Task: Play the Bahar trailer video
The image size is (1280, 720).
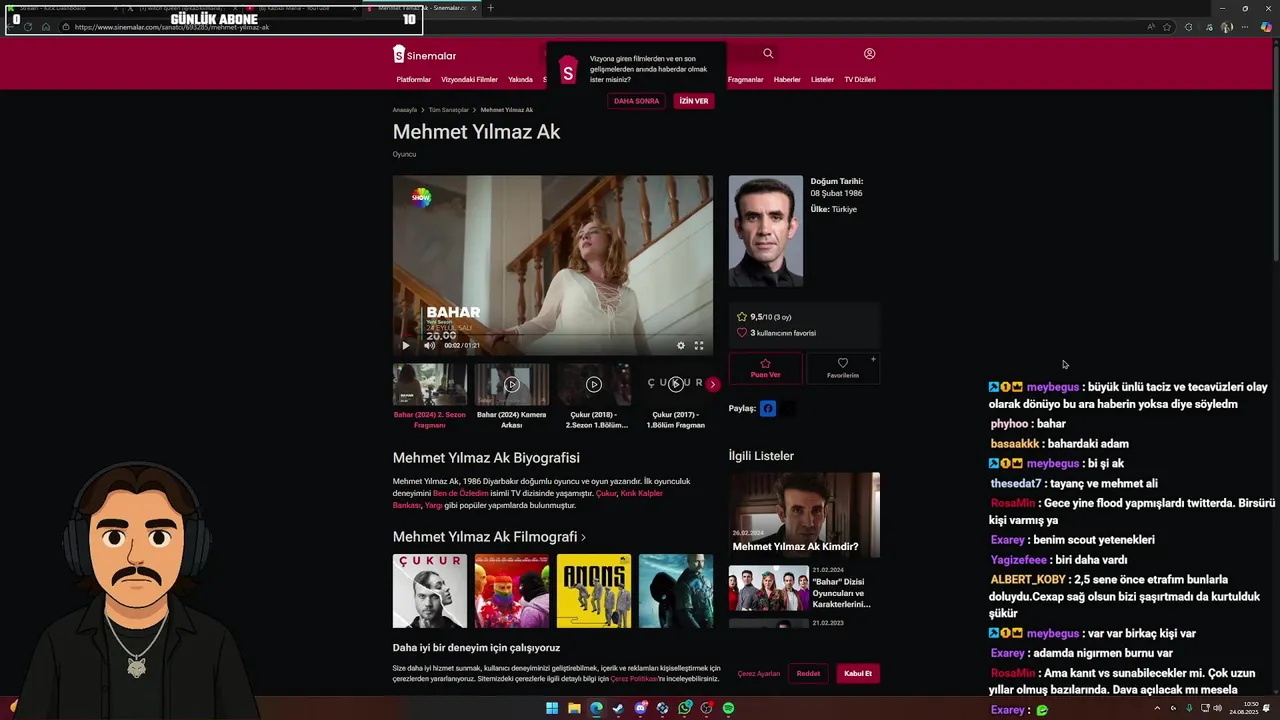Action: click(405, 346)
